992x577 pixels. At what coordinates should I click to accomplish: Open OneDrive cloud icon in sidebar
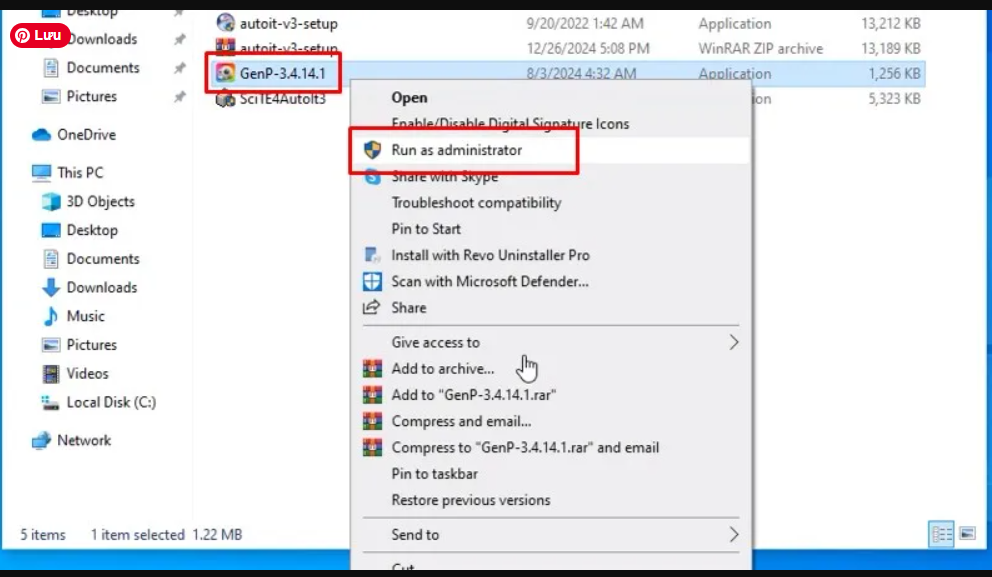(41, 135)
